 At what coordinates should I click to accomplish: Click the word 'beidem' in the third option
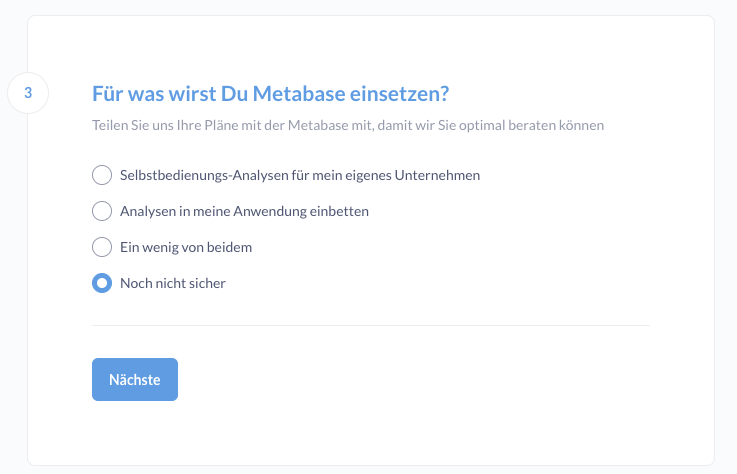click(231, 247)
